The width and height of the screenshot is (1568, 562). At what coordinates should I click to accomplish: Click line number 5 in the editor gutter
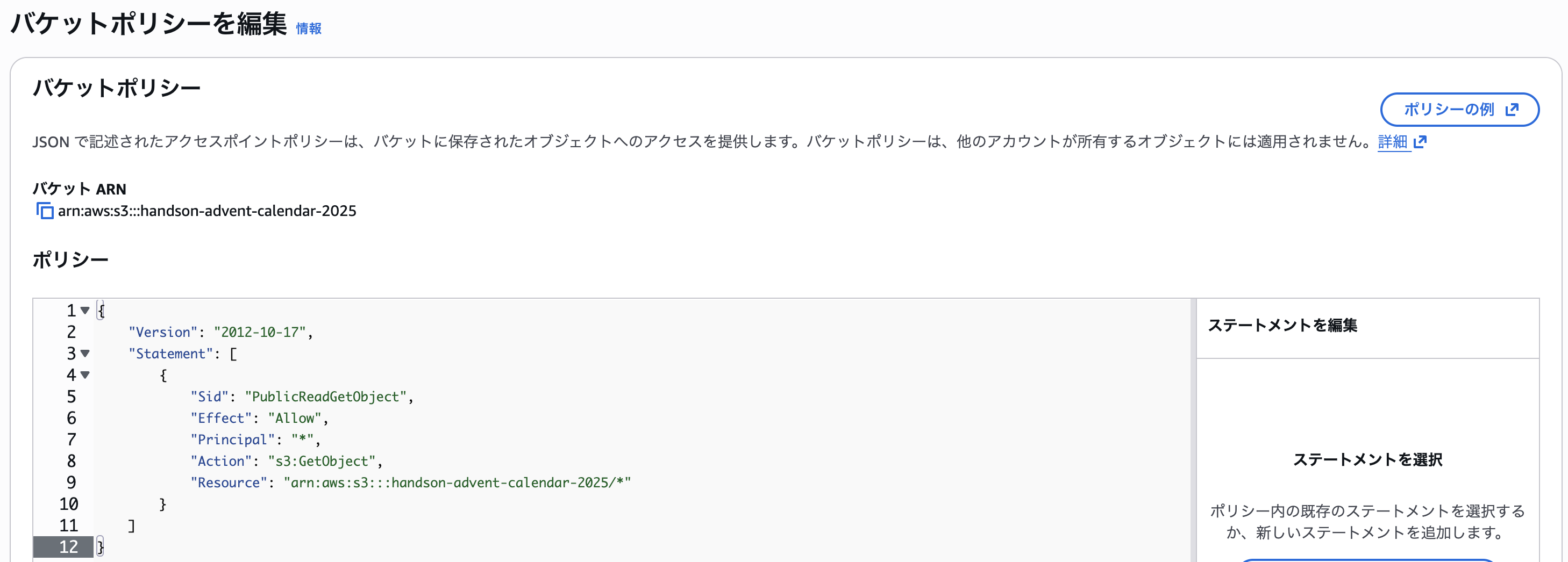[x=70, y=397]
